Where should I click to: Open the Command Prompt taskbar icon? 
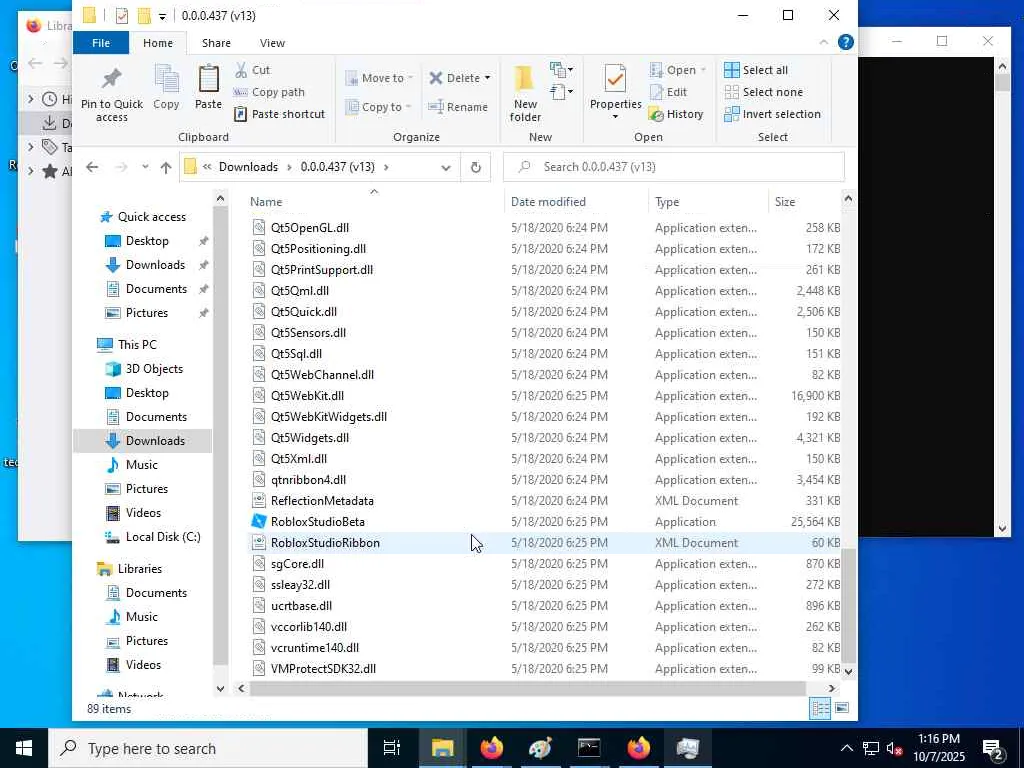point(589,748)
